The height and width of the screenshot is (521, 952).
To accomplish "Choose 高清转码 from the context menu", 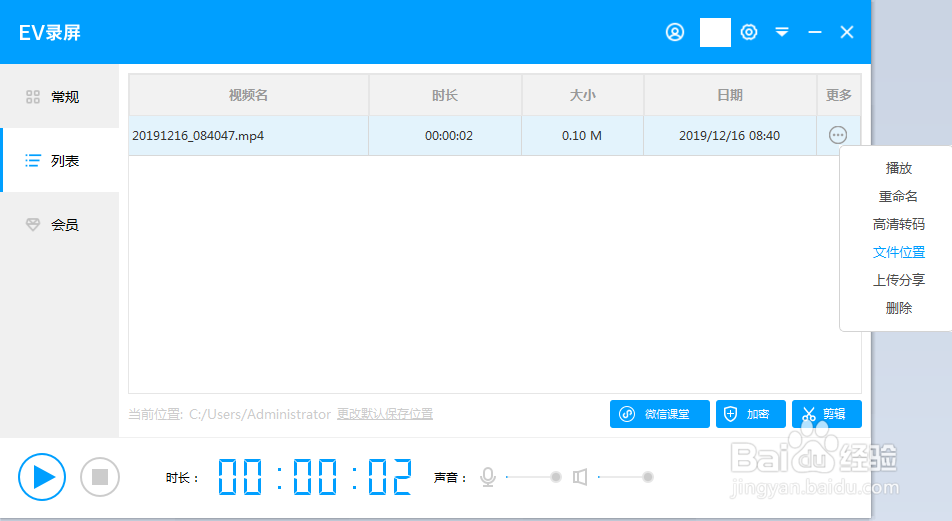I will coord(899,224).
